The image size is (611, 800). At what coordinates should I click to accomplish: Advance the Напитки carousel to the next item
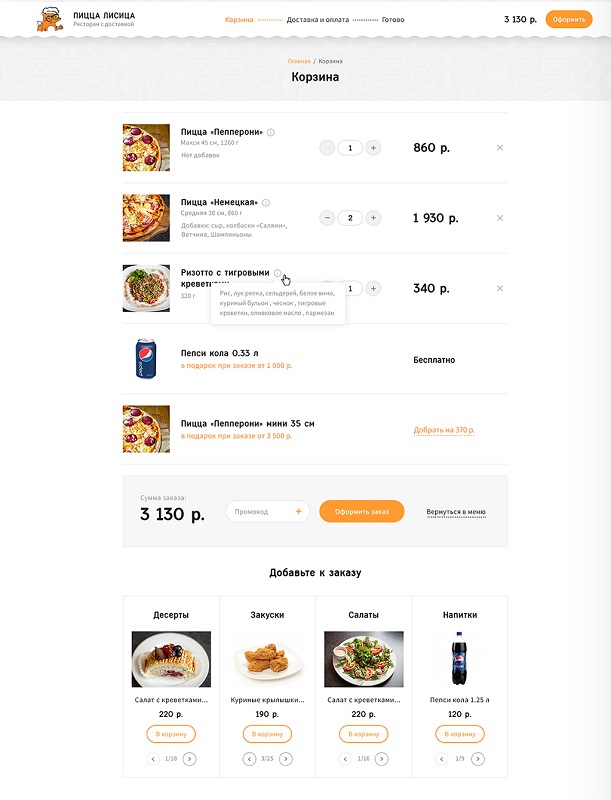[478, 759]
